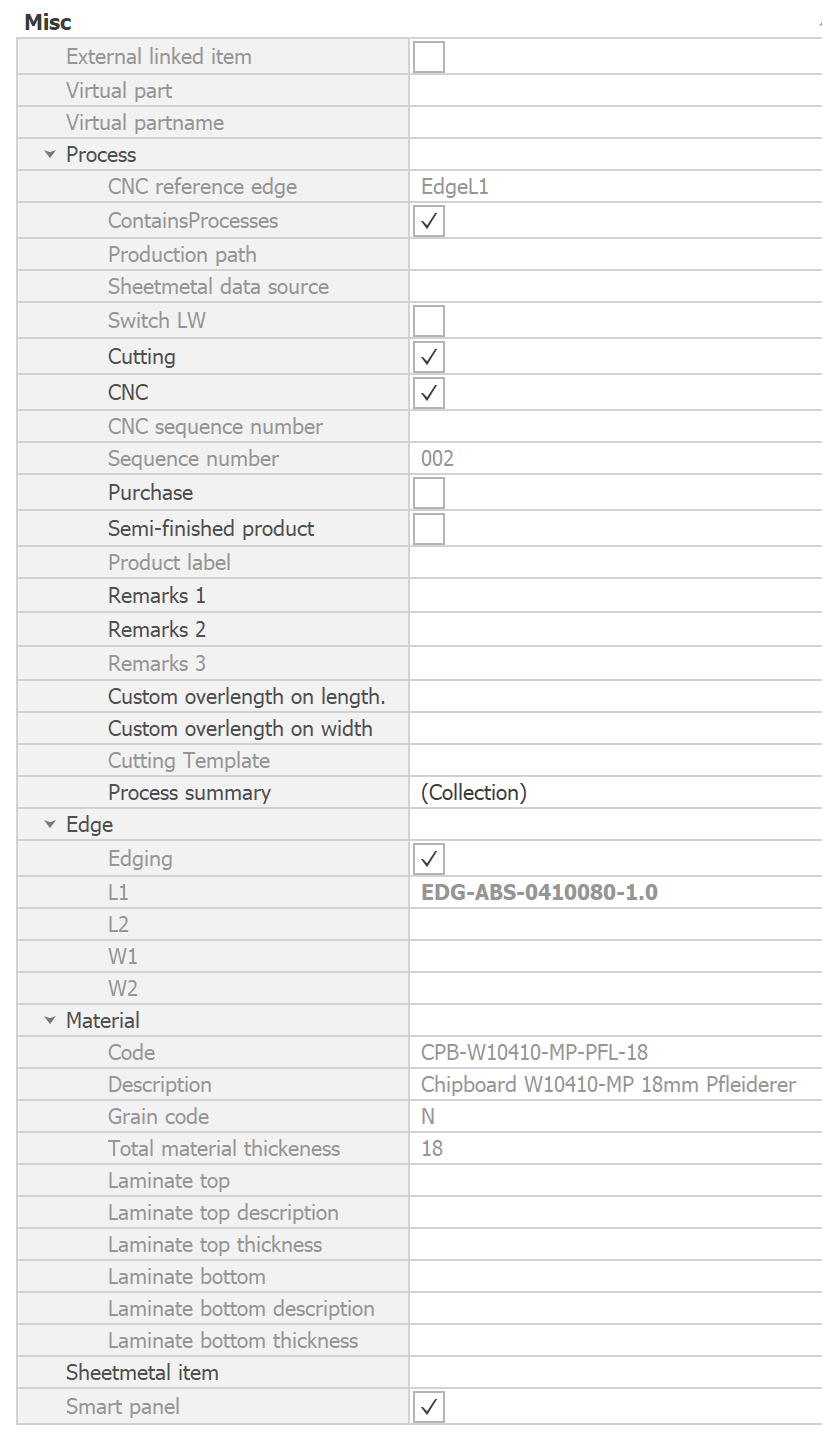Collapse the Material section arrow
The height and width of the screenshot is (1441, 840).
[x=50, y=1021]
